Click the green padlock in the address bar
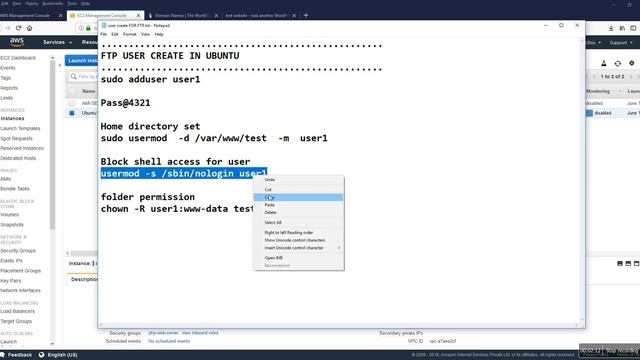This screenshot has height=360, width=640. [89, 28]
